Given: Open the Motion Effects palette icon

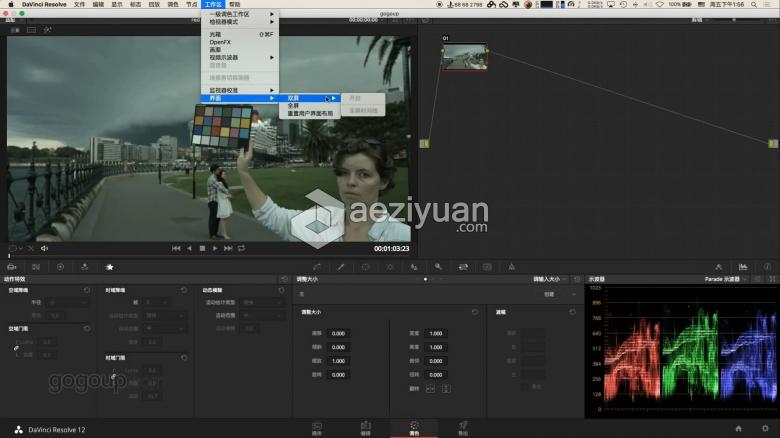Looking at the screenshot, I should [x=110, y=267].
